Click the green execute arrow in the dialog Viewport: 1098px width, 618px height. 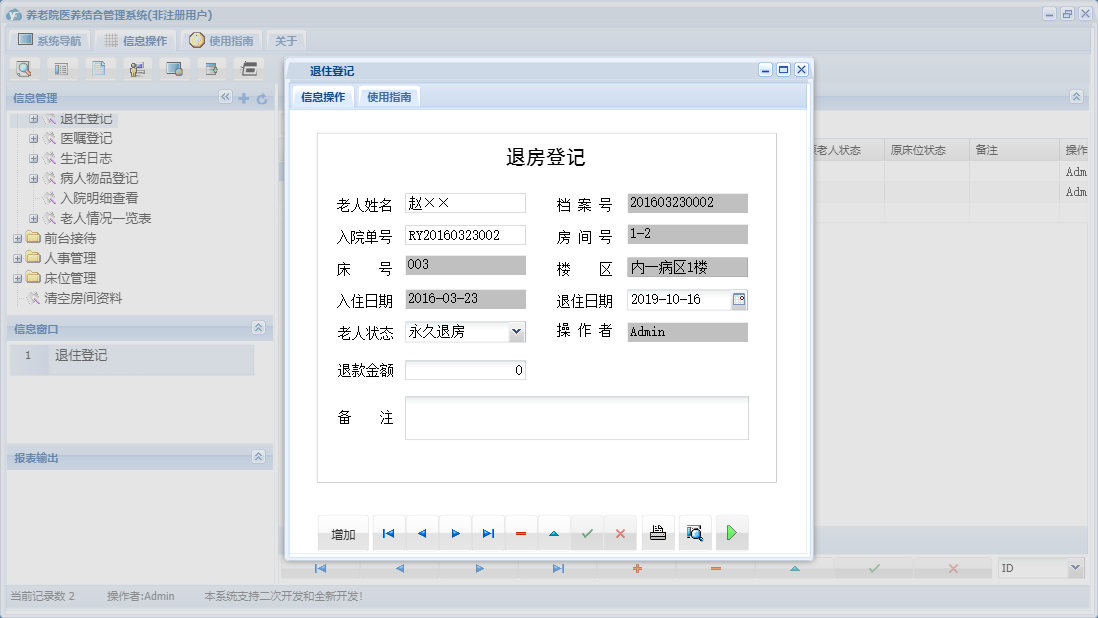(731, 533)
